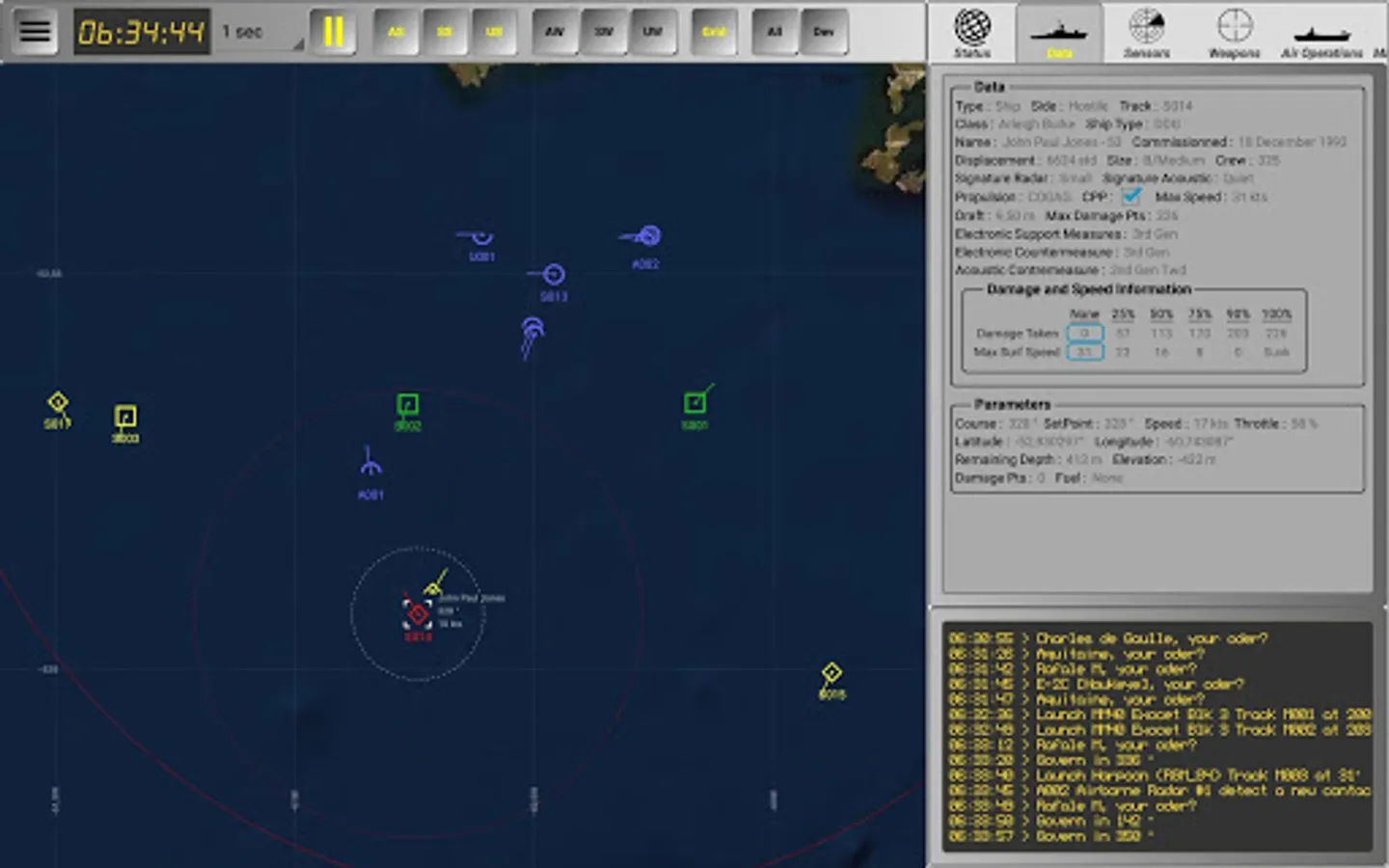Toggle the CPP checkbox
The height and width of the screenshot is (868, 1389).
click(1131, 196)
